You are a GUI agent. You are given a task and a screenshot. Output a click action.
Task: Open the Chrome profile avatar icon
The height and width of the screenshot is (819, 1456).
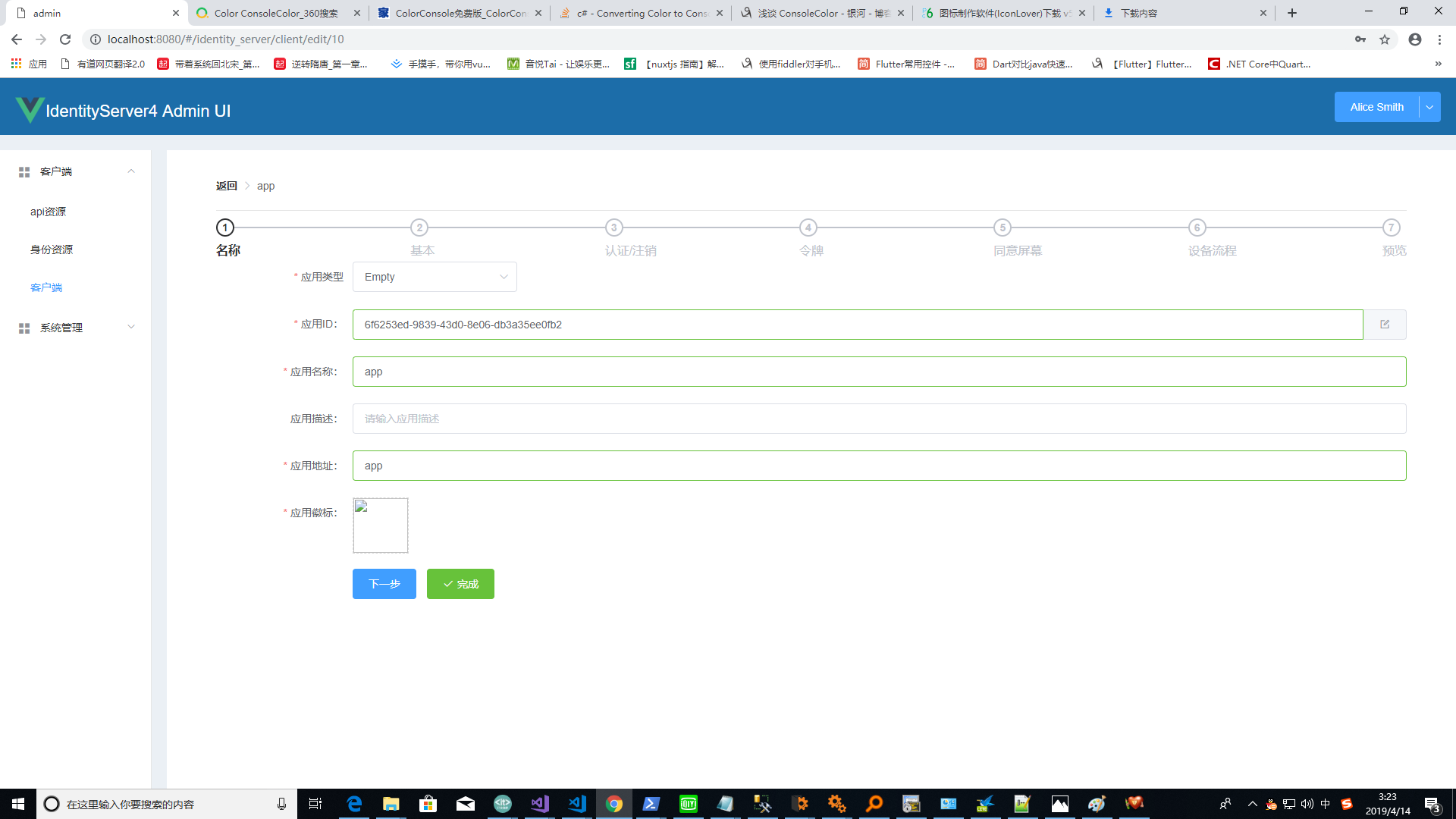point(1415,39)
